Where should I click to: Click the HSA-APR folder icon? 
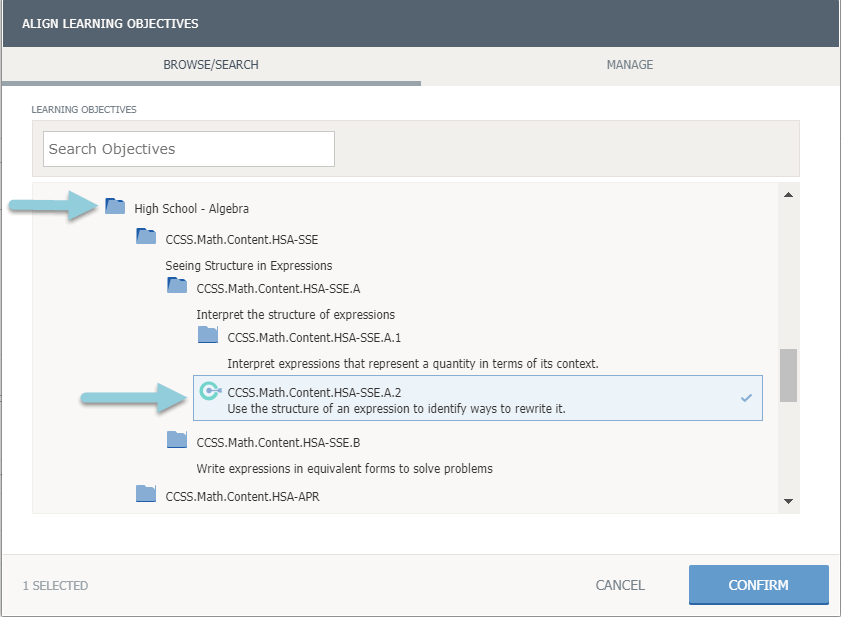146,493
